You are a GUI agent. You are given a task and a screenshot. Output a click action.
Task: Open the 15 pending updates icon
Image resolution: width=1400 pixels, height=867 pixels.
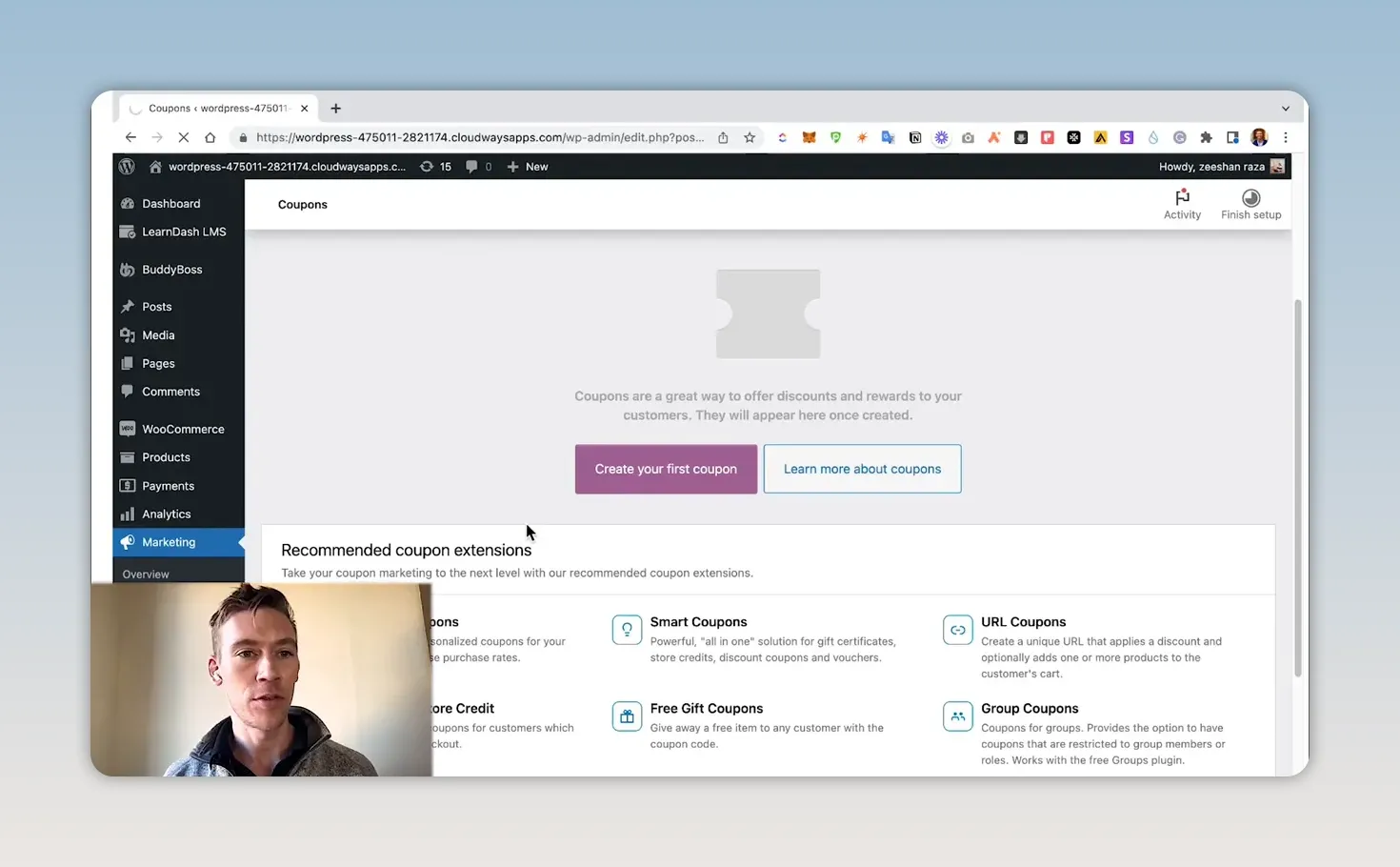click(435, 167)
